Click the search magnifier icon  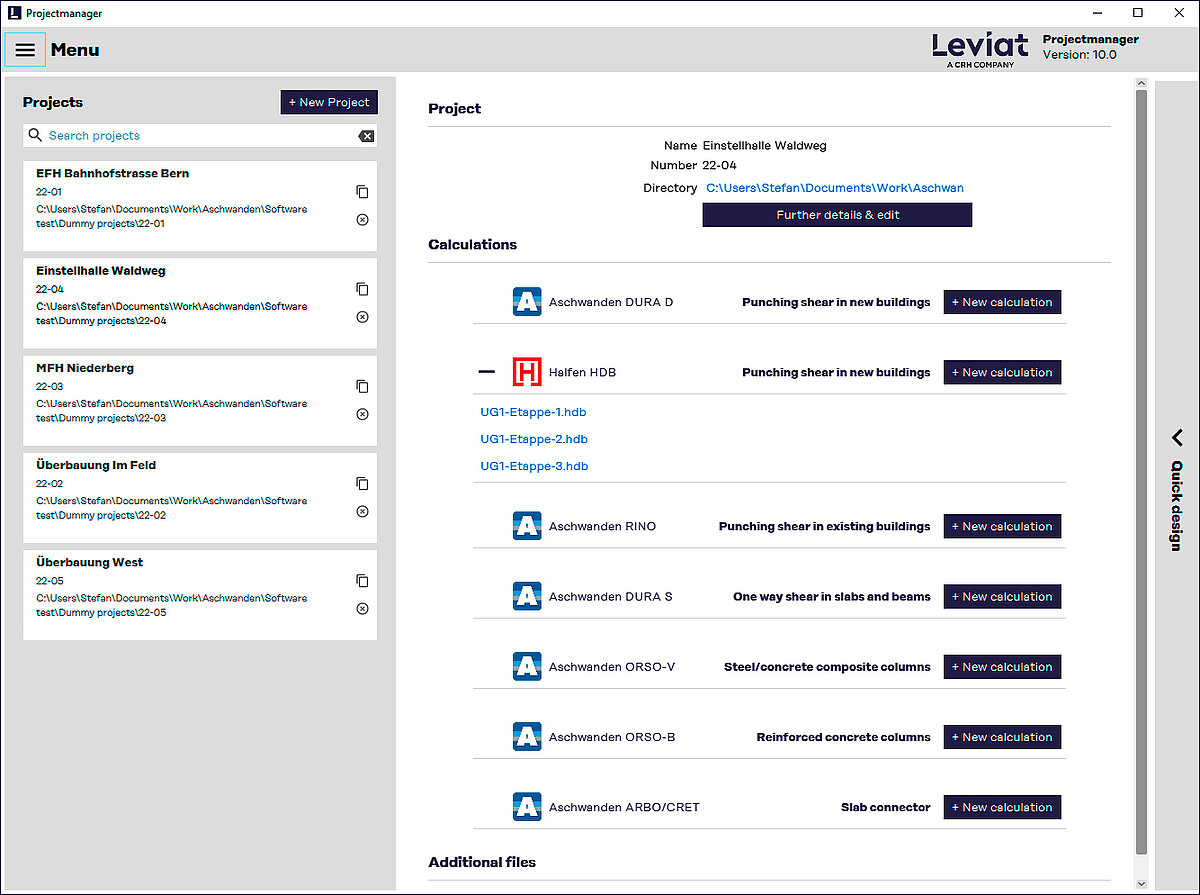click(x=36, y=135)
